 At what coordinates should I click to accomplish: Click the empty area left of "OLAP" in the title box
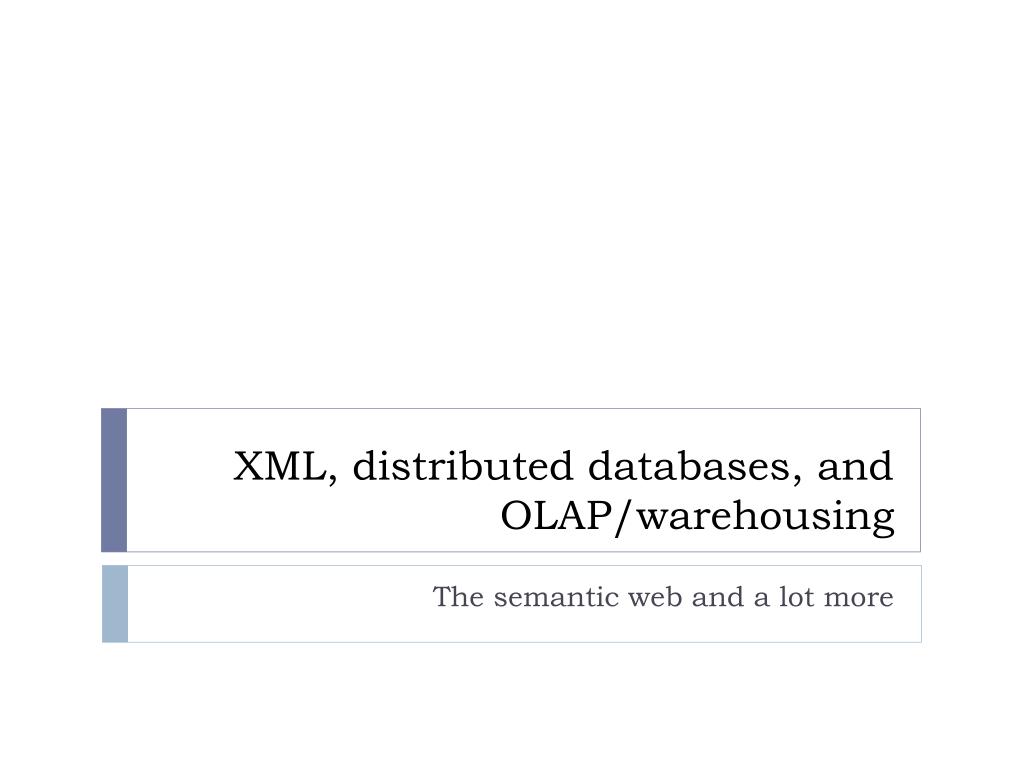pyautogui.click(x=307, y=517)
